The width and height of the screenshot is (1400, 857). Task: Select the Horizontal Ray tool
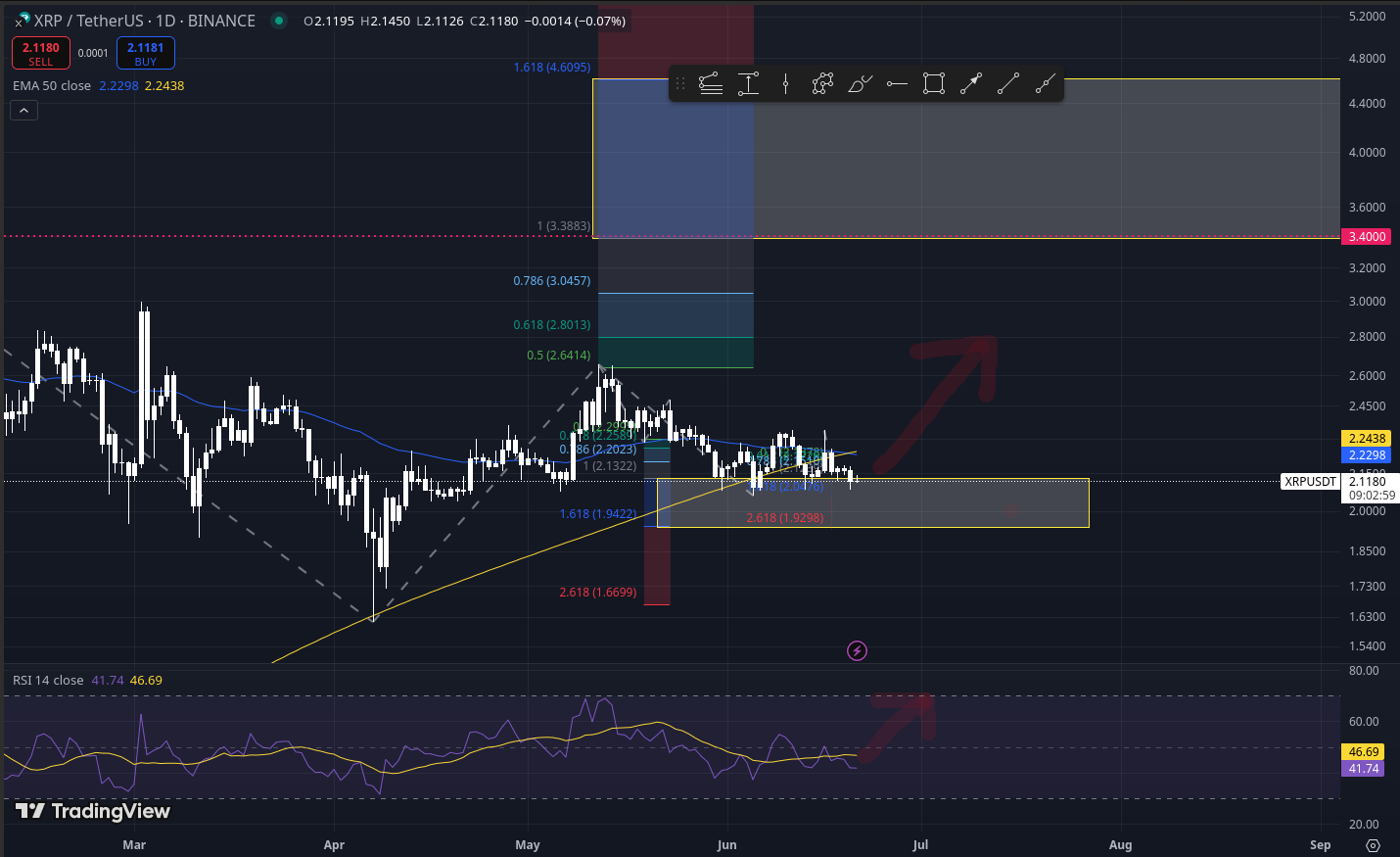click(x=897, y=84)
